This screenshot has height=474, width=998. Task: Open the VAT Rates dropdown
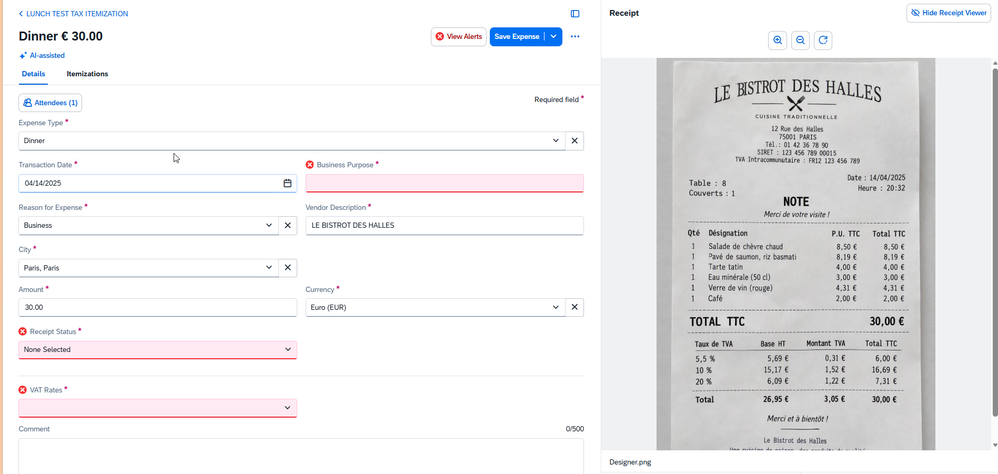[x=157, y=408]
